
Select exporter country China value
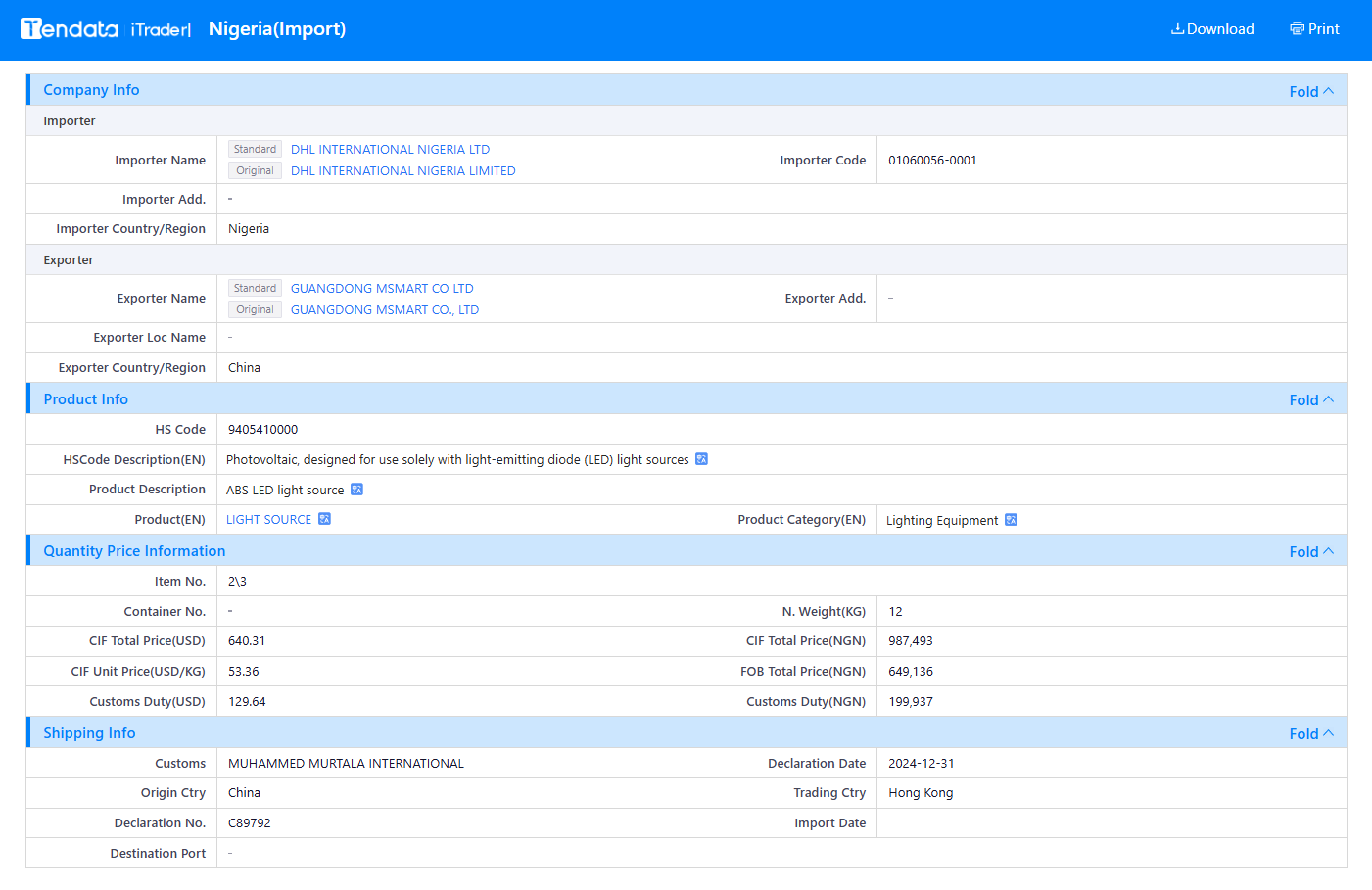point(244,368)
